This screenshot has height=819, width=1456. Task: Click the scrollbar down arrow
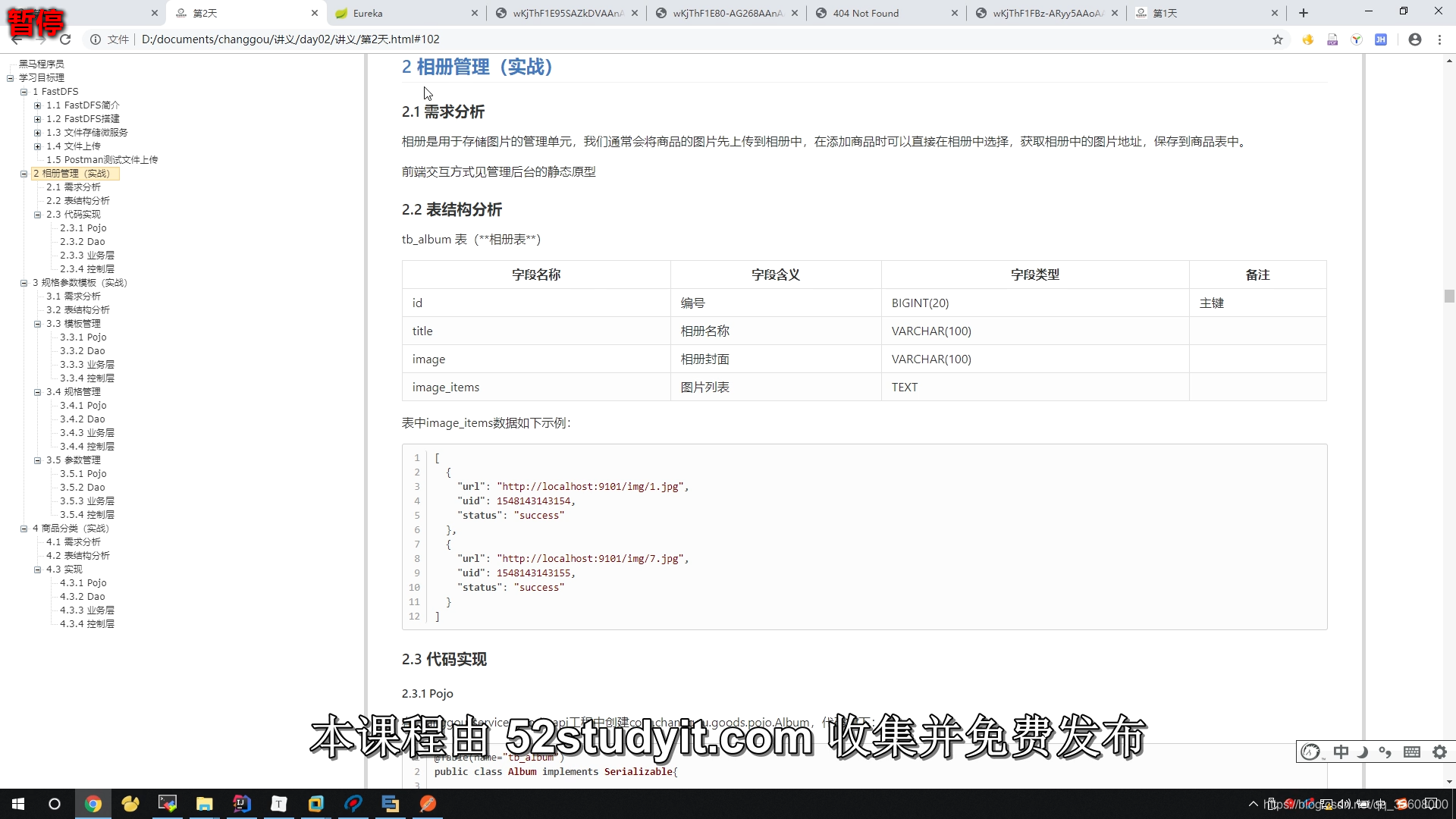[x=1449, y=782]
